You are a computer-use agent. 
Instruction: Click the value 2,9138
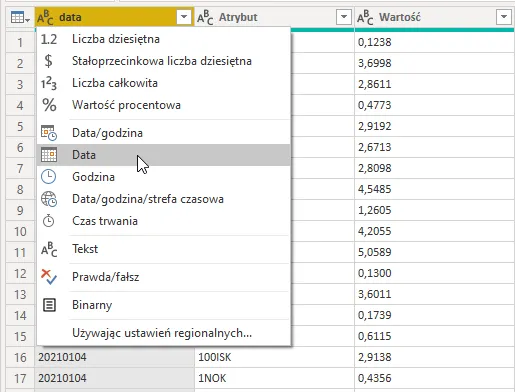pyautogui.click(x=375, y=357)
